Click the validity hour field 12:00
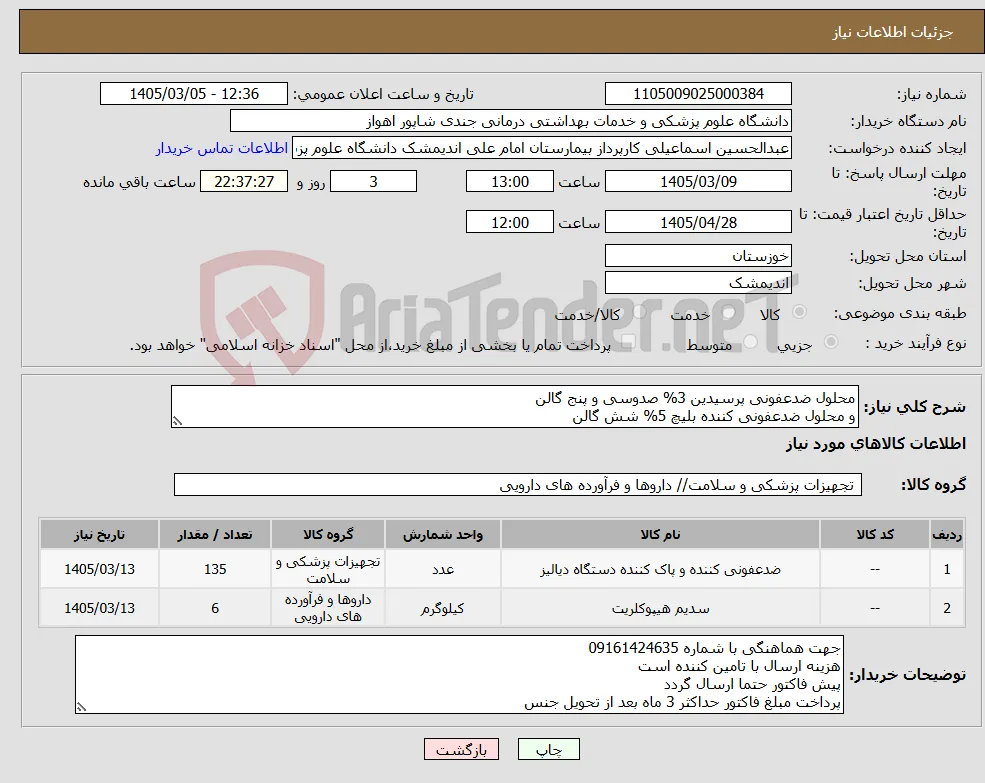Viewport: 985px width, 783px height. [x=509, y=222]
